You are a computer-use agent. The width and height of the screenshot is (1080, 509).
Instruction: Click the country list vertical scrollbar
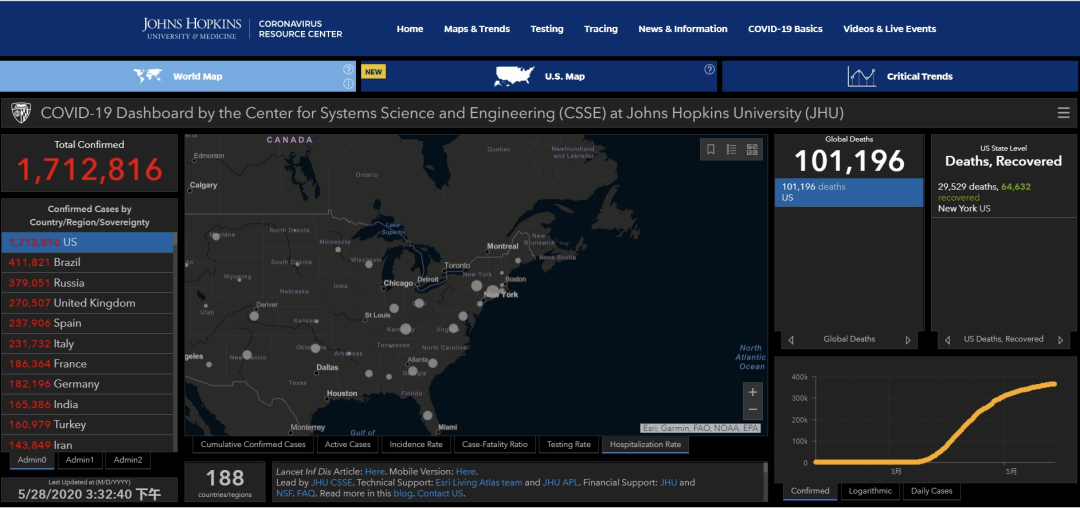pyautogui.click(x=176, y=342)
